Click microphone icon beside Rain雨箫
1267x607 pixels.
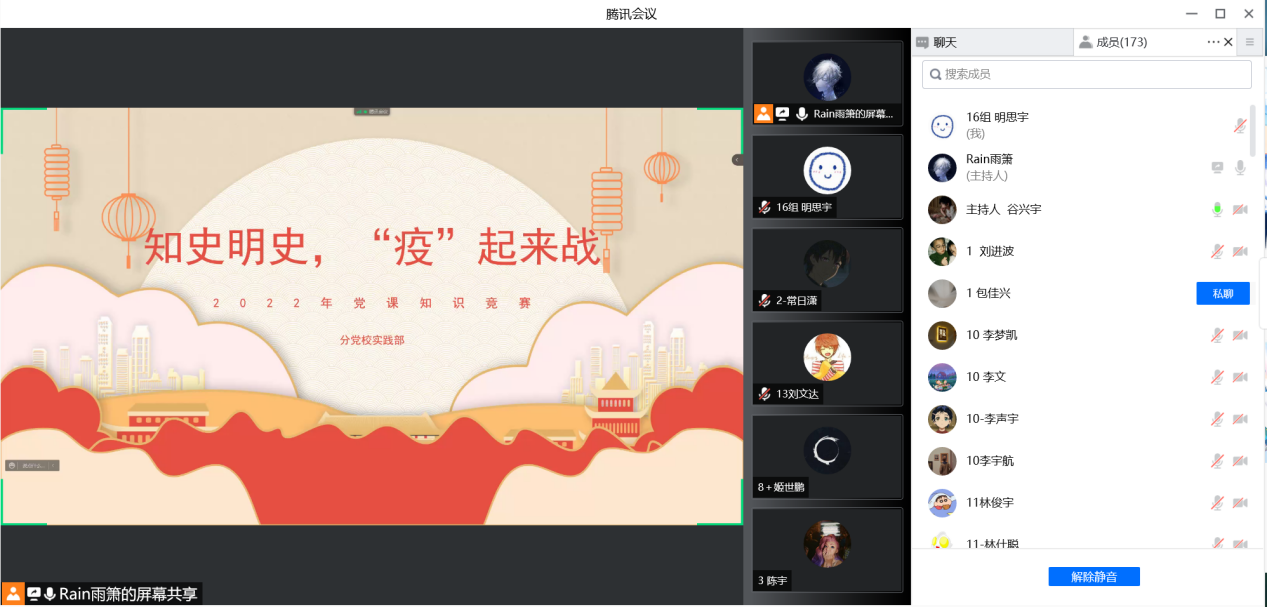pos(1240,168)
